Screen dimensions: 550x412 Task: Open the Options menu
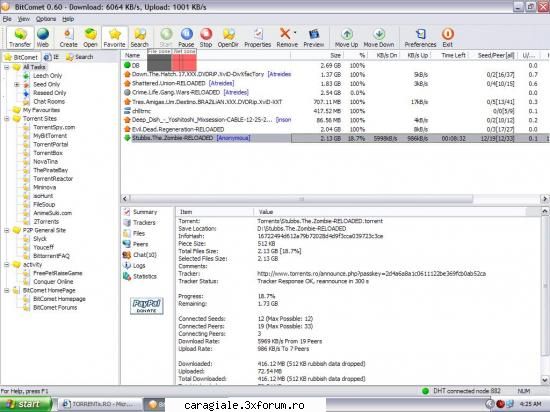[x=46, y=19]
